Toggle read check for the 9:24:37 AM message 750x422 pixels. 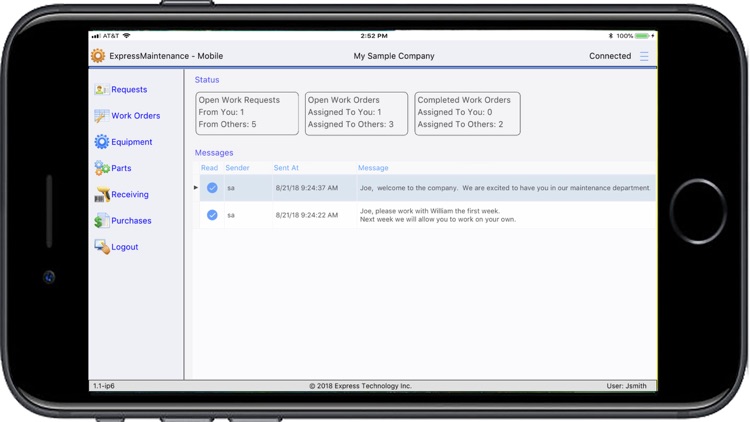pos(212,188)
